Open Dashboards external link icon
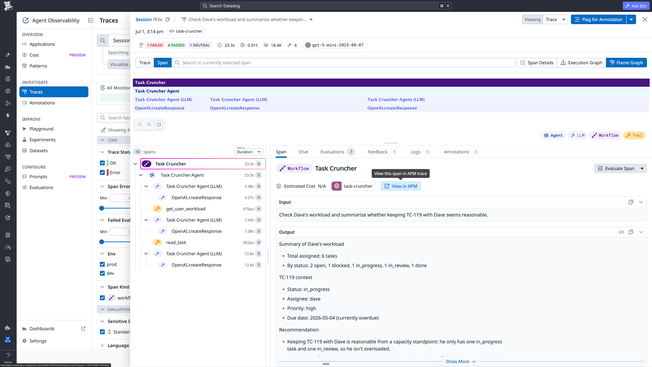The image size is (652, 367). [x=83, y=329]
